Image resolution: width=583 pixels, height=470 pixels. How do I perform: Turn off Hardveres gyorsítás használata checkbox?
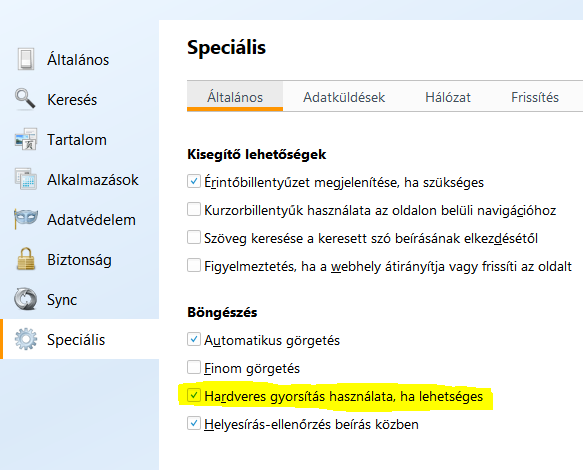pyautogui.click(x=194, y=395)
